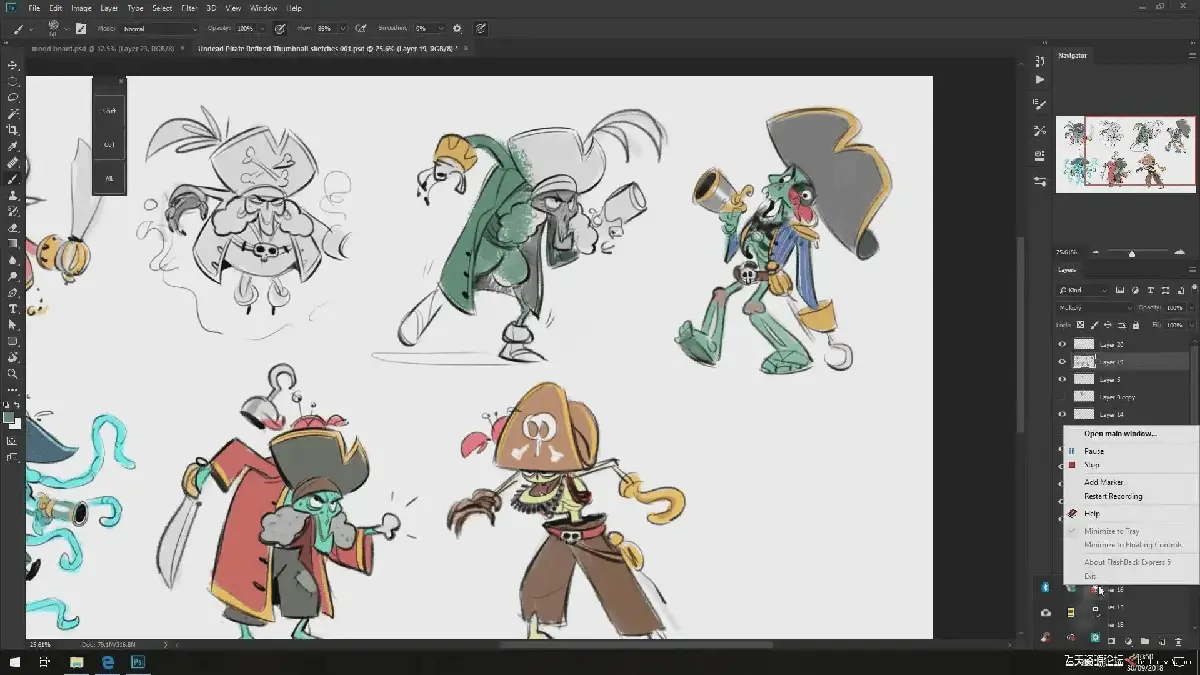Screen dimensions: 1200x675
Task: Delete layer with trash icon
Action: tap(1179, 640)
